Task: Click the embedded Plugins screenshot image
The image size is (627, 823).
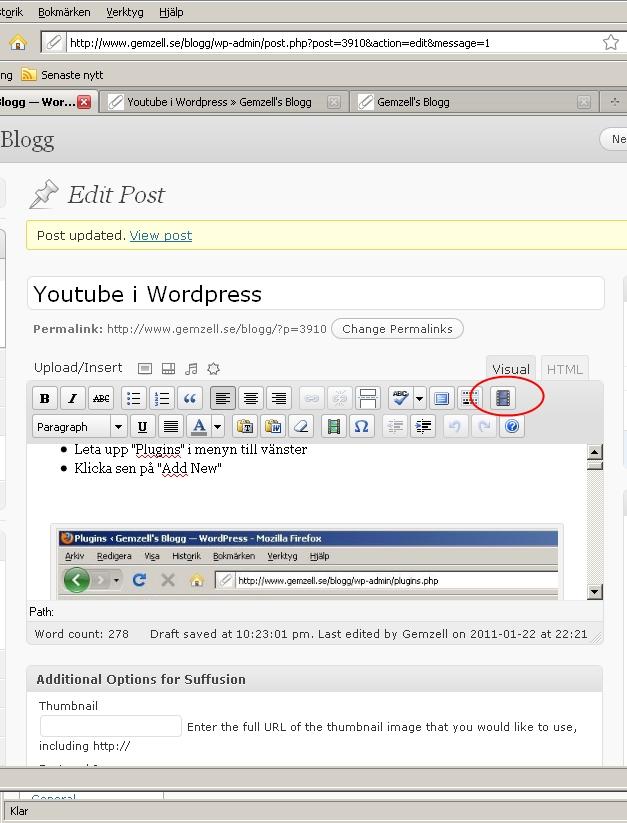Action: (x=307, y=562)
